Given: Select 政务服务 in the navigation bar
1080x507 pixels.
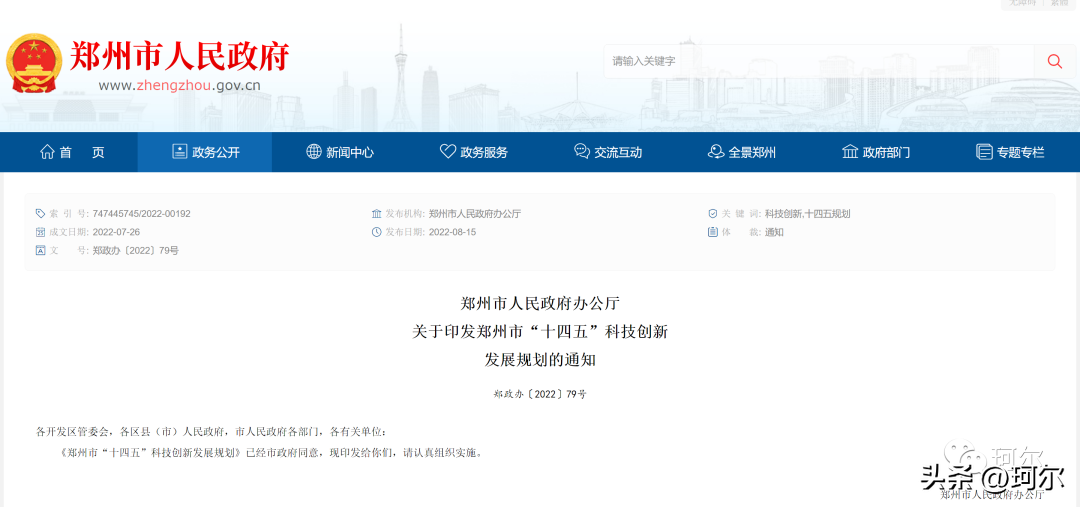Looking at the screenshot, I should click(x=473, y=152).
